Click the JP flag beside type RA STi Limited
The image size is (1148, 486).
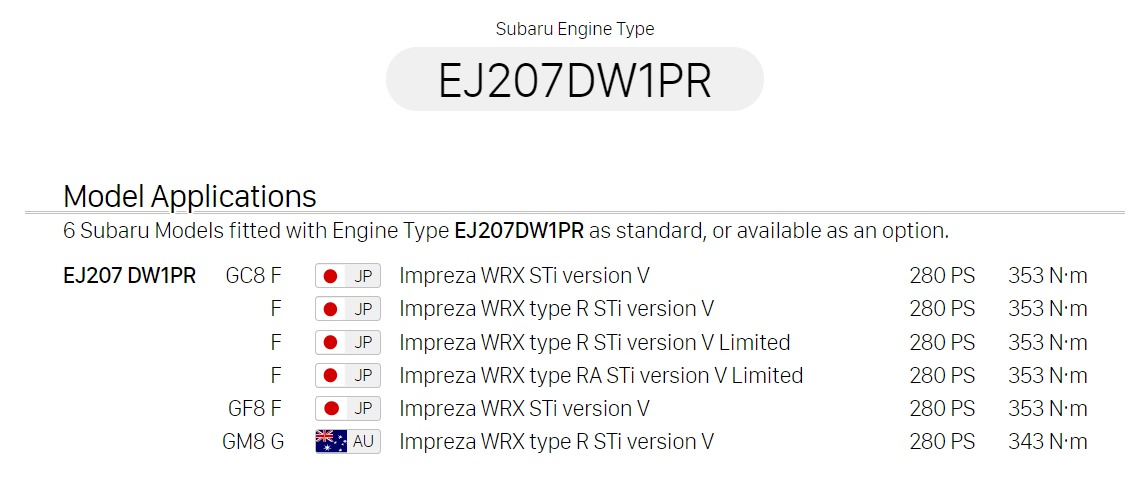coord(348,375)
